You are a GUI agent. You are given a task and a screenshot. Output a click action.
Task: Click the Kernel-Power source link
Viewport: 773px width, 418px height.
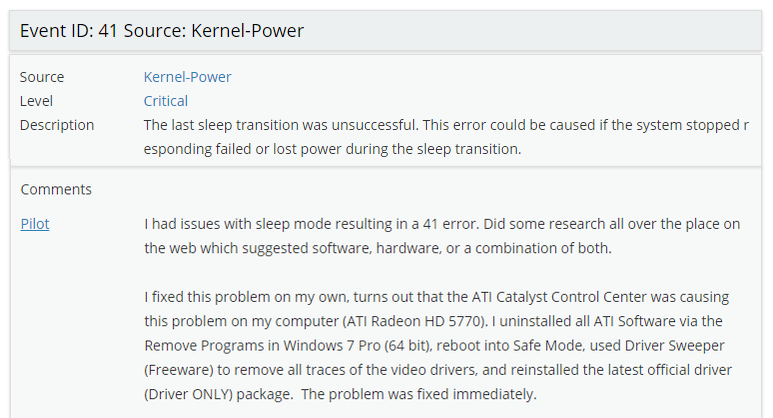pyautogui.click(x=187, y=77)
